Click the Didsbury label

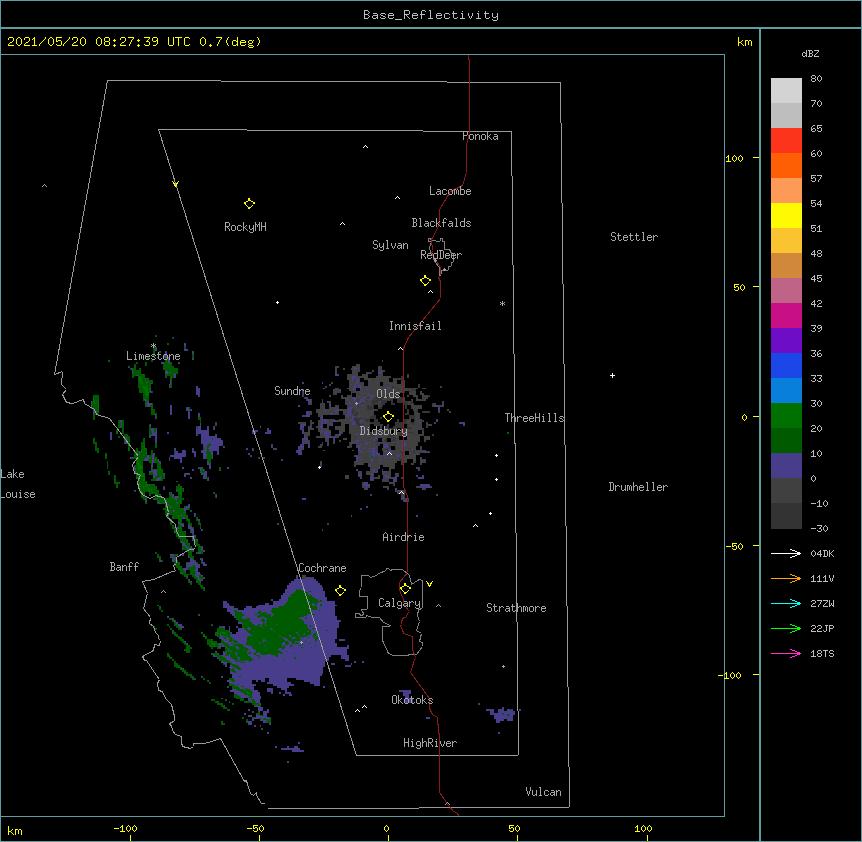pyautogui.click(x=384, y=431)
